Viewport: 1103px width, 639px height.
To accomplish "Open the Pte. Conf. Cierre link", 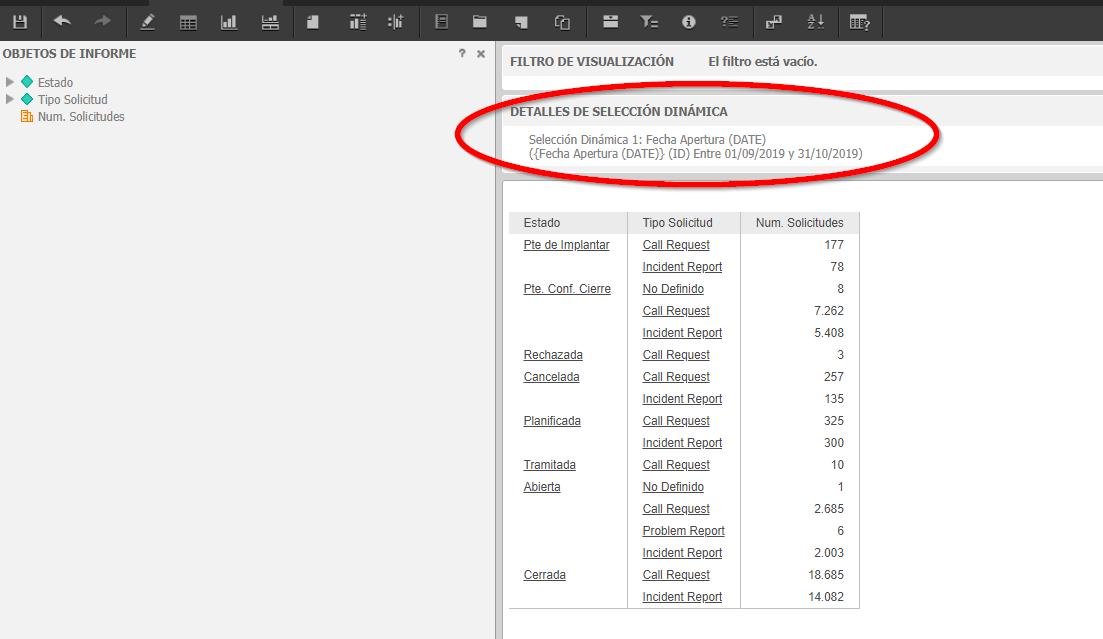I will (x=567, y=289).
